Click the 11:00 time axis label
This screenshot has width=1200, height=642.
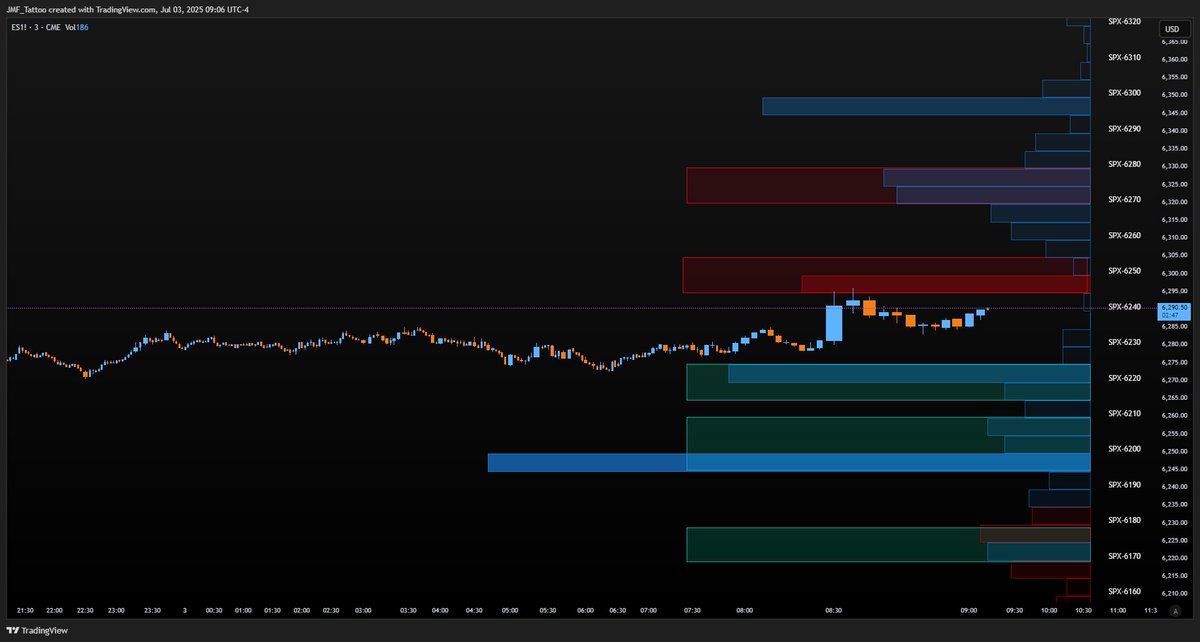[x=1118, y=610]
